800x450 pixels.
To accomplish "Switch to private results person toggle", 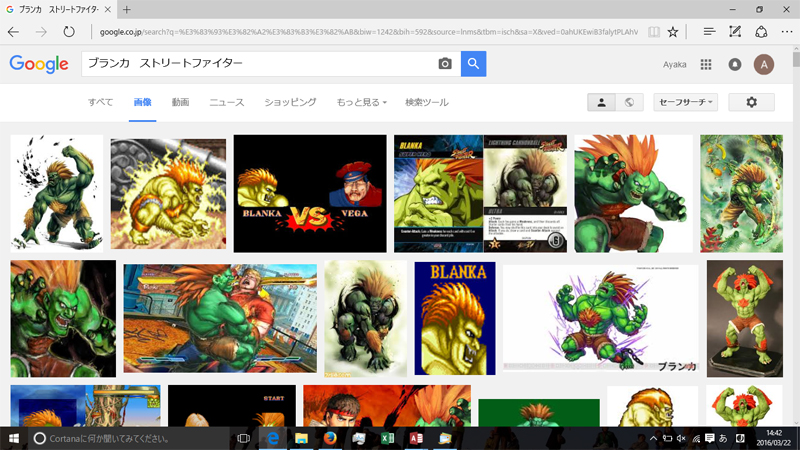I will click(602, 102).
